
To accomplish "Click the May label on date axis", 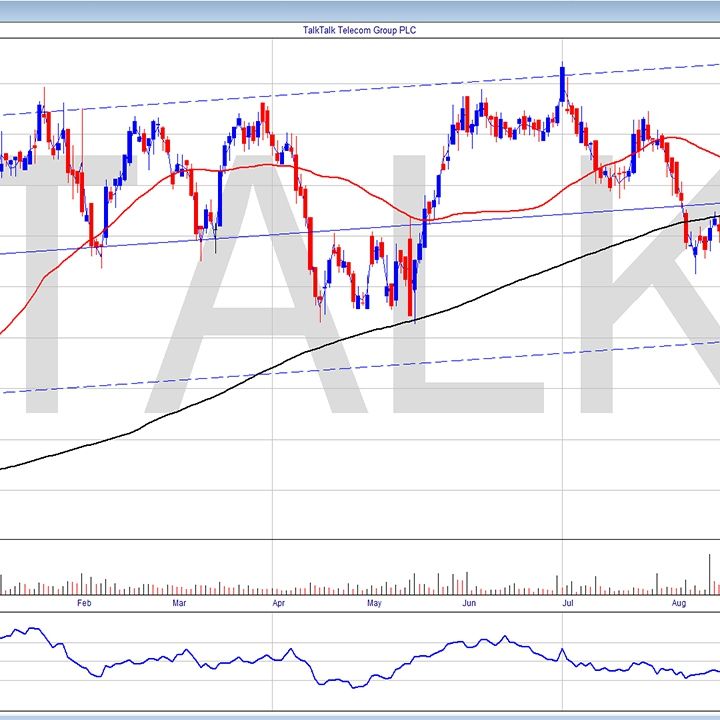I will point(375,603).
